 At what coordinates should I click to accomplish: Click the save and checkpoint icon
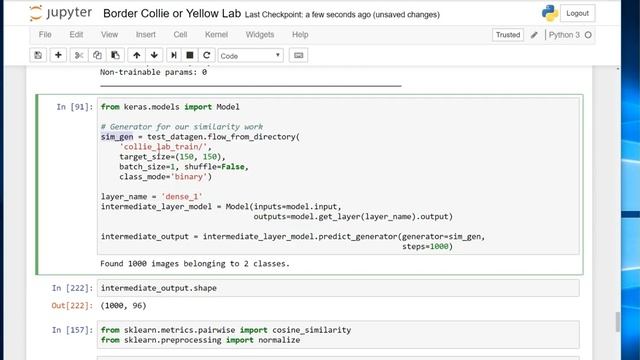click(x=38, y=55)
